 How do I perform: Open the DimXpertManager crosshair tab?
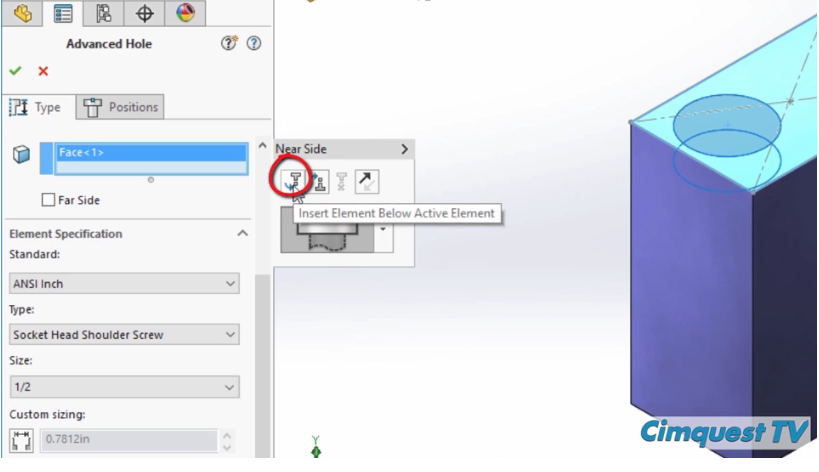(x=144, y=13)
